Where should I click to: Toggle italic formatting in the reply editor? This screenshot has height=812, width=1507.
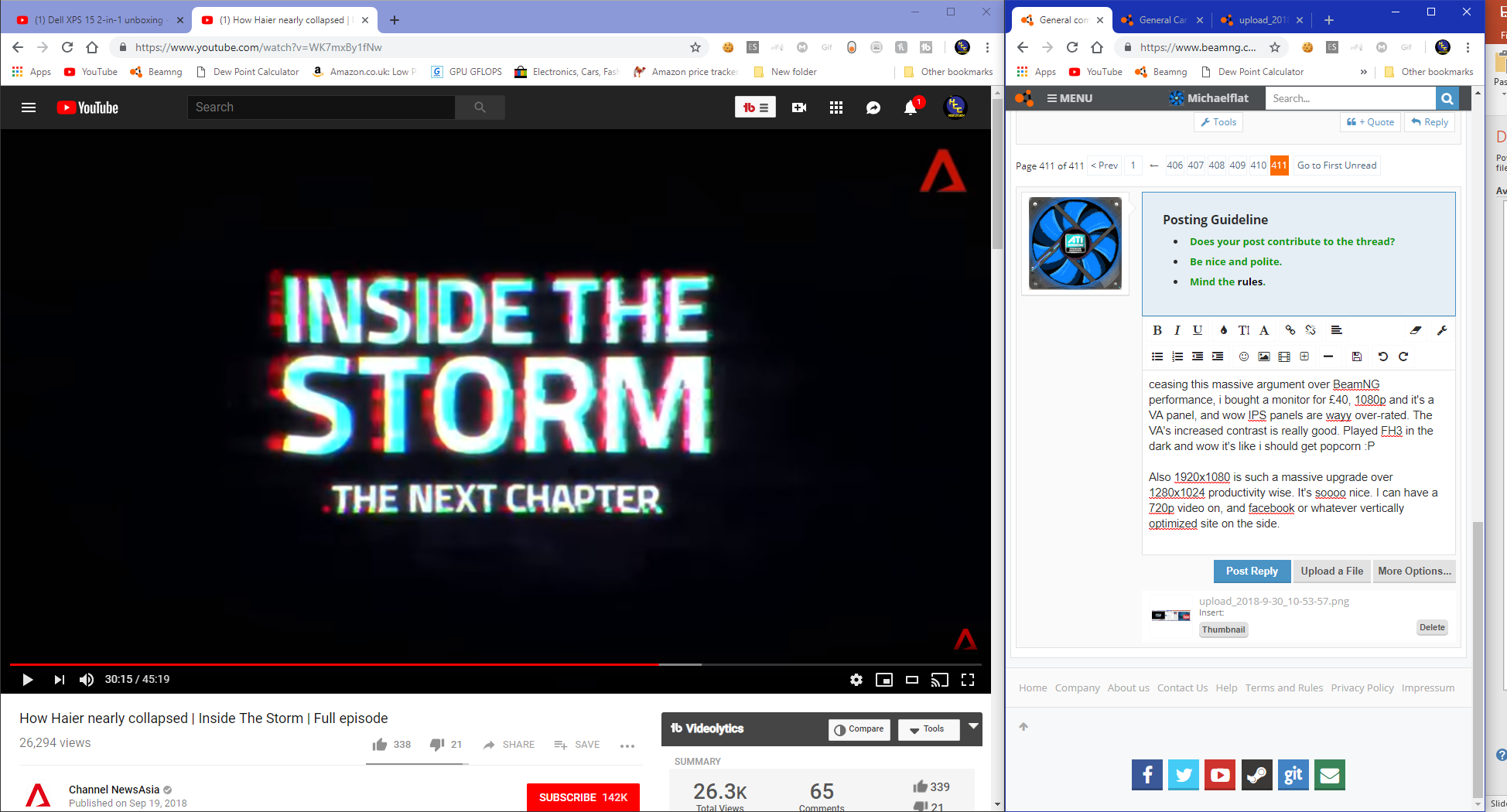coord(1177,330)
